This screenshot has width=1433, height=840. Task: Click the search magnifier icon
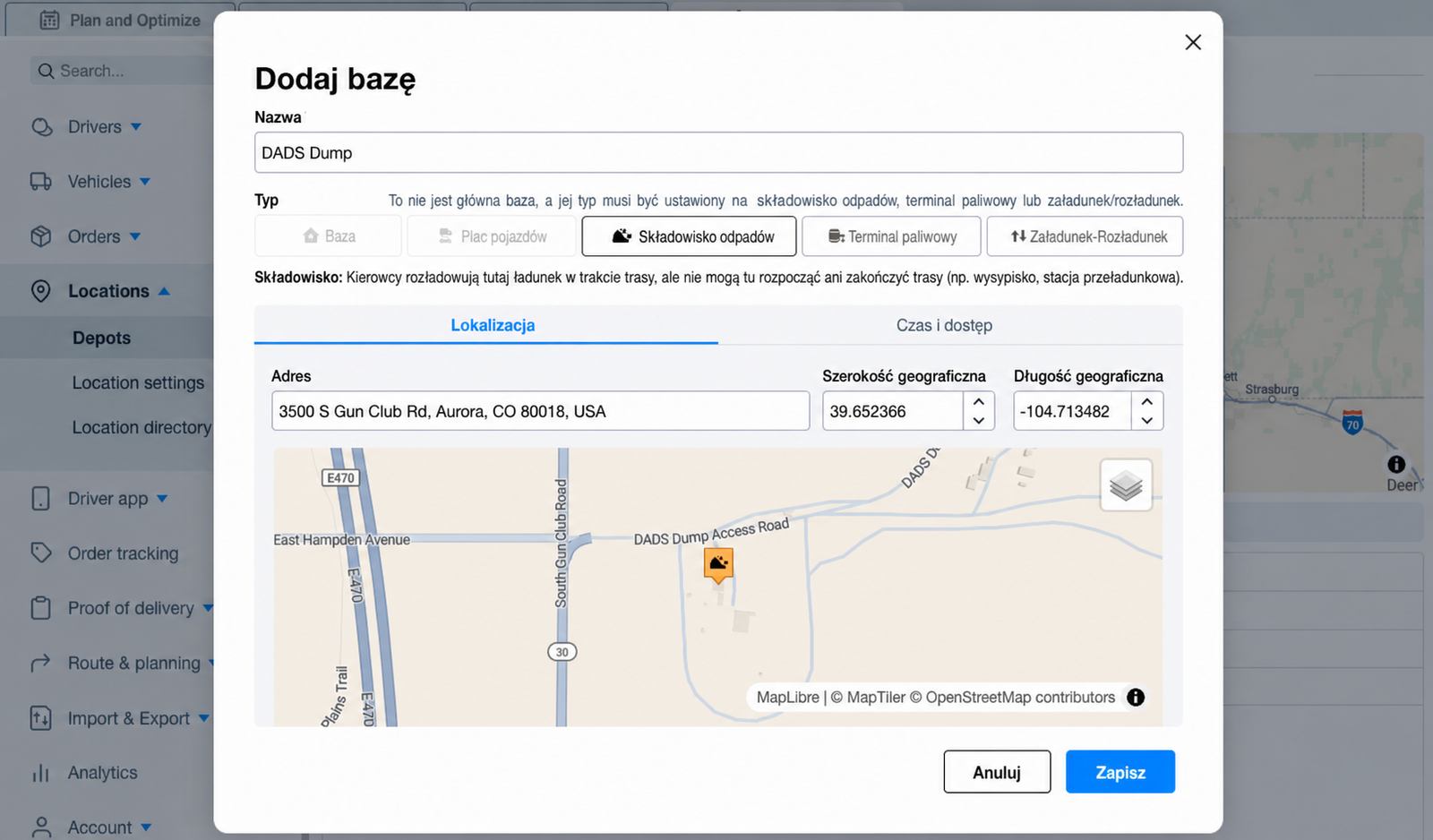coord(47,71)
